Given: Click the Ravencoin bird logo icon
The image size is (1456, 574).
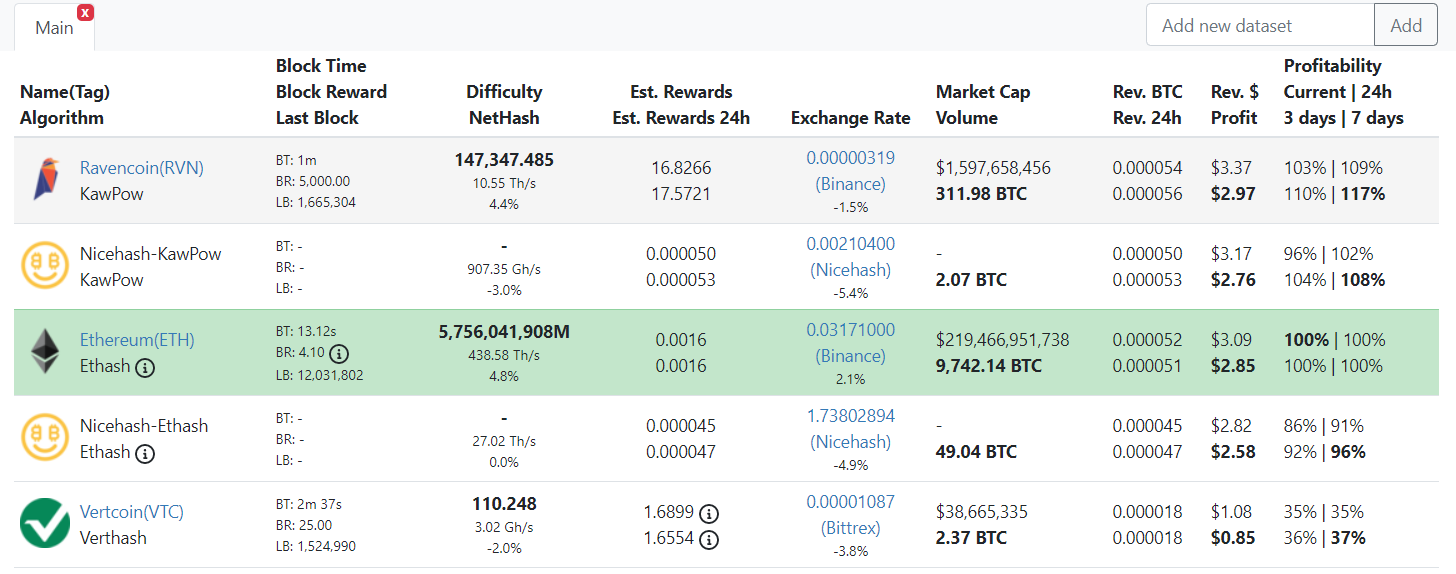Looking at the screenshot, I should click(45, 180).
